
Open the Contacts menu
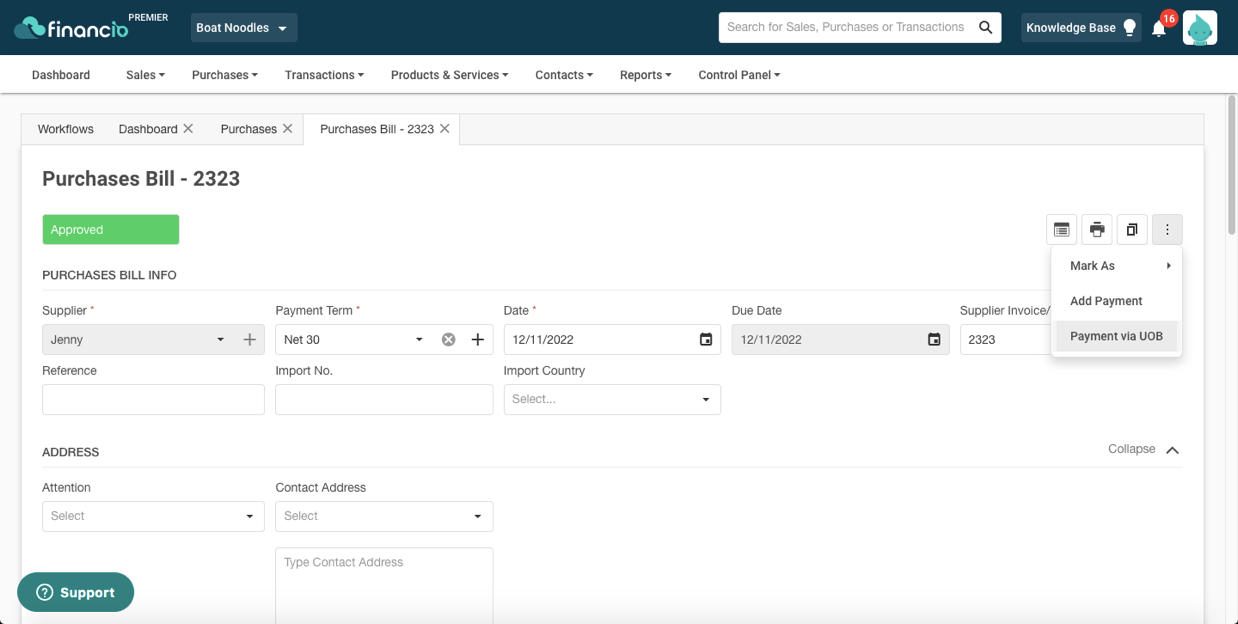tap(564, 75)
